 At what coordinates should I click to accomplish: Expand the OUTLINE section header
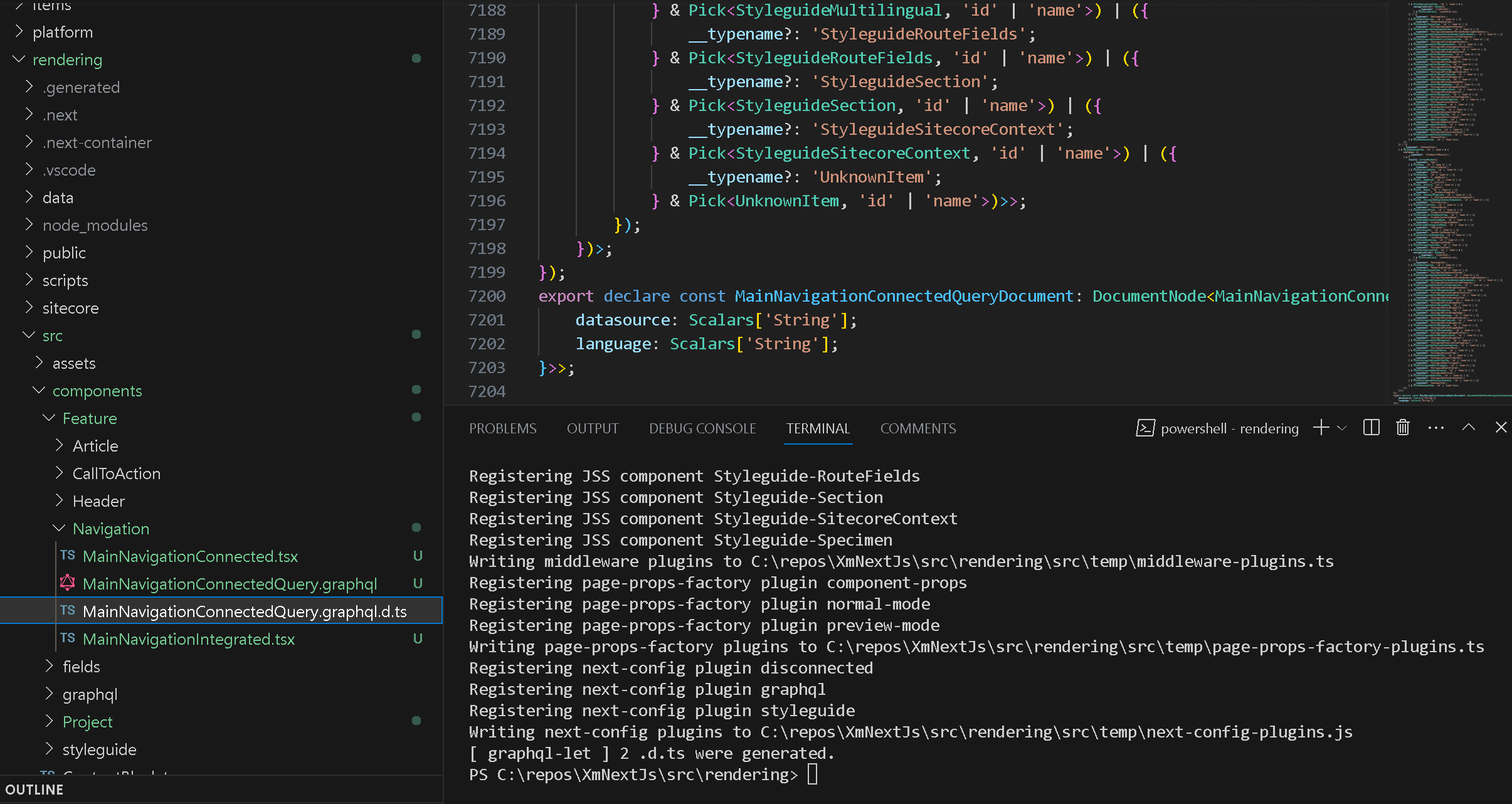click(34, 790)
